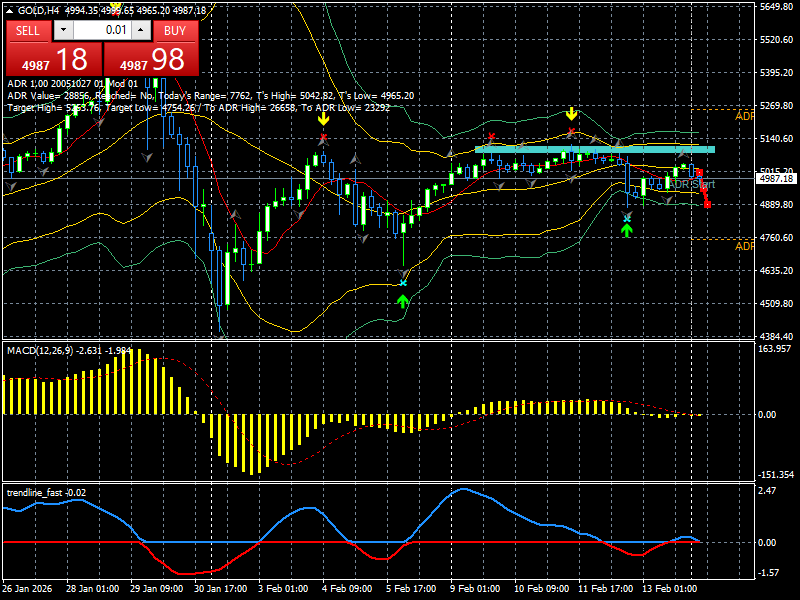Click time axis label 30 Jan 17:00
The width and height of the screenshot is (800, 600).
click(220, 589)
